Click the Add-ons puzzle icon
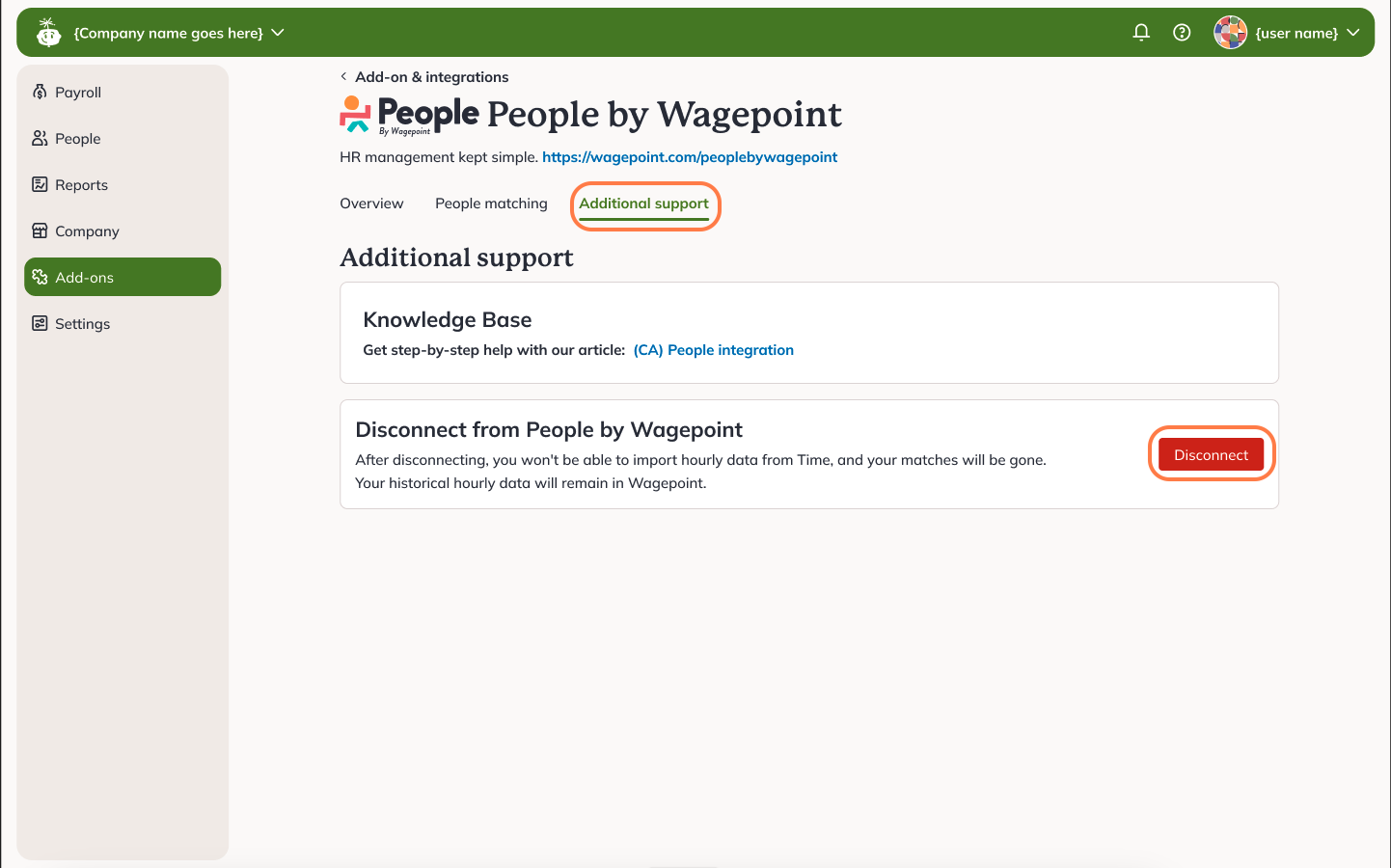The height and width of the screenshot is (868, 1391). tap(40, 277)
